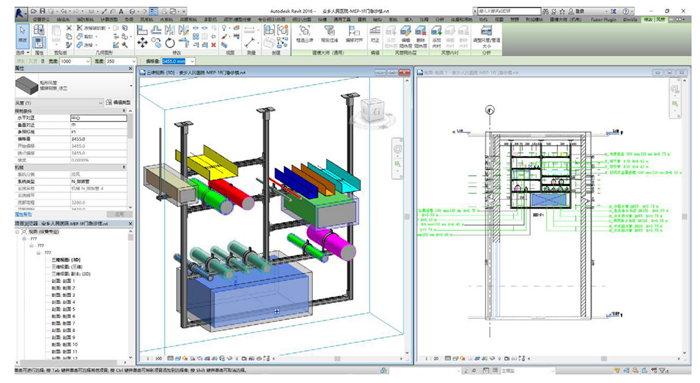Viewport: 700px width, 383px height.
Task: Click the ViewCube in 3D view
Action: [x=372, y=109]
